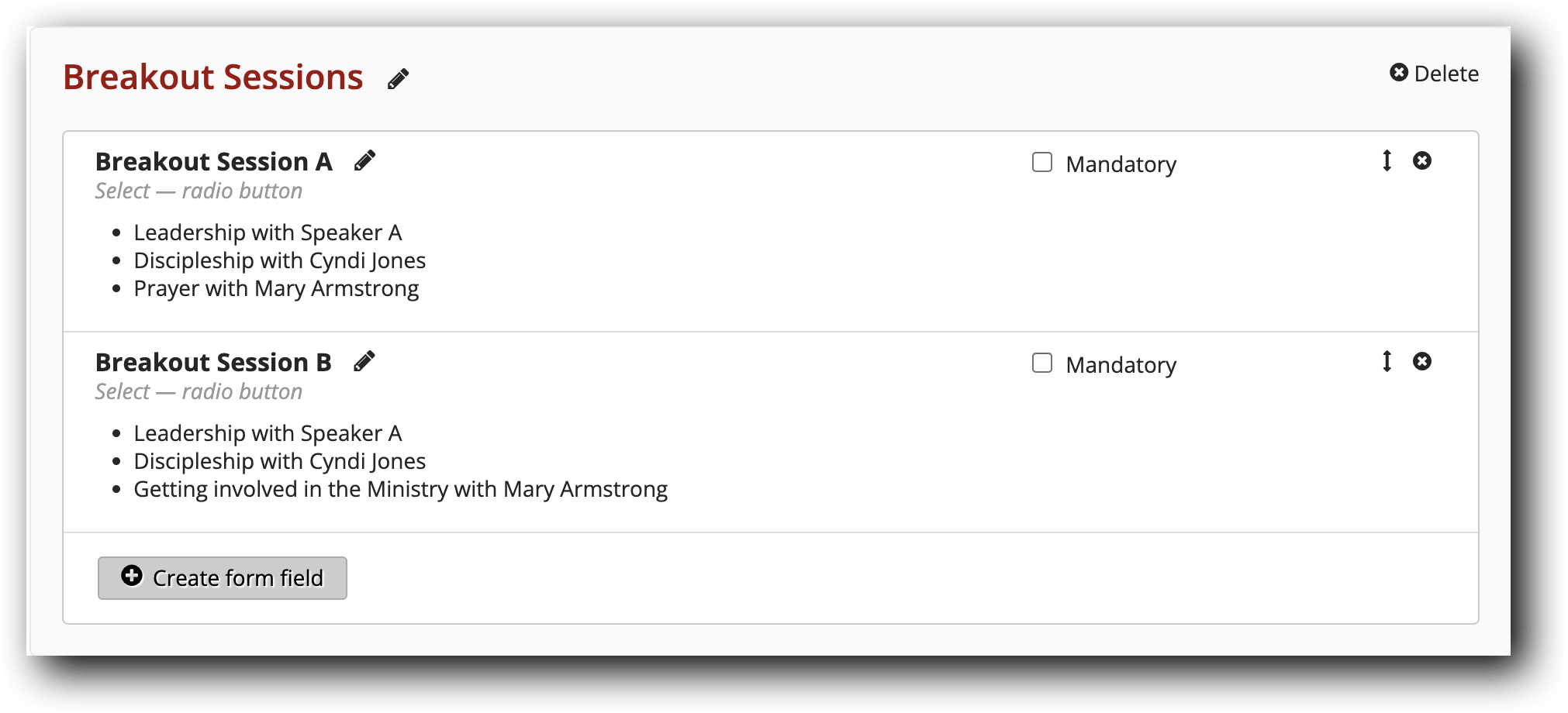
Task: Click the plus icon on Create form field
Action: (132, 577)
